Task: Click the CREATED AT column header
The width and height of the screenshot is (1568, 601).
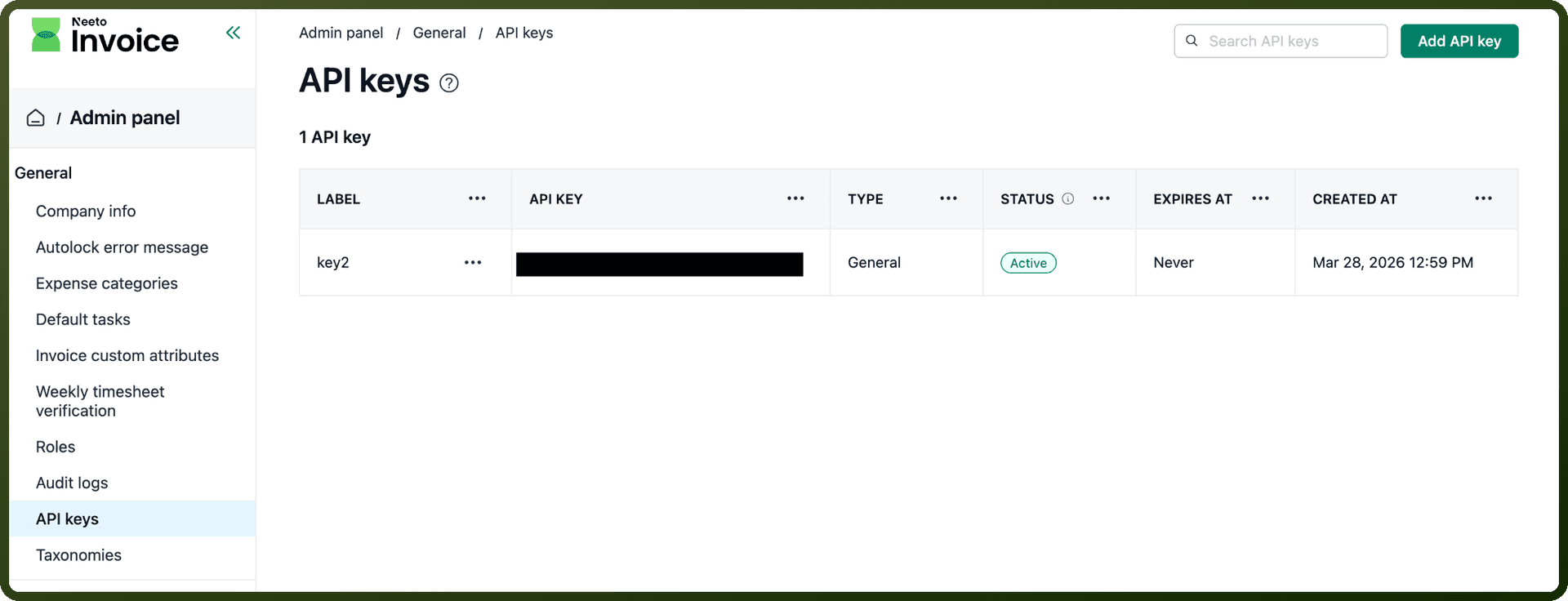Action: coord(1355,199)
